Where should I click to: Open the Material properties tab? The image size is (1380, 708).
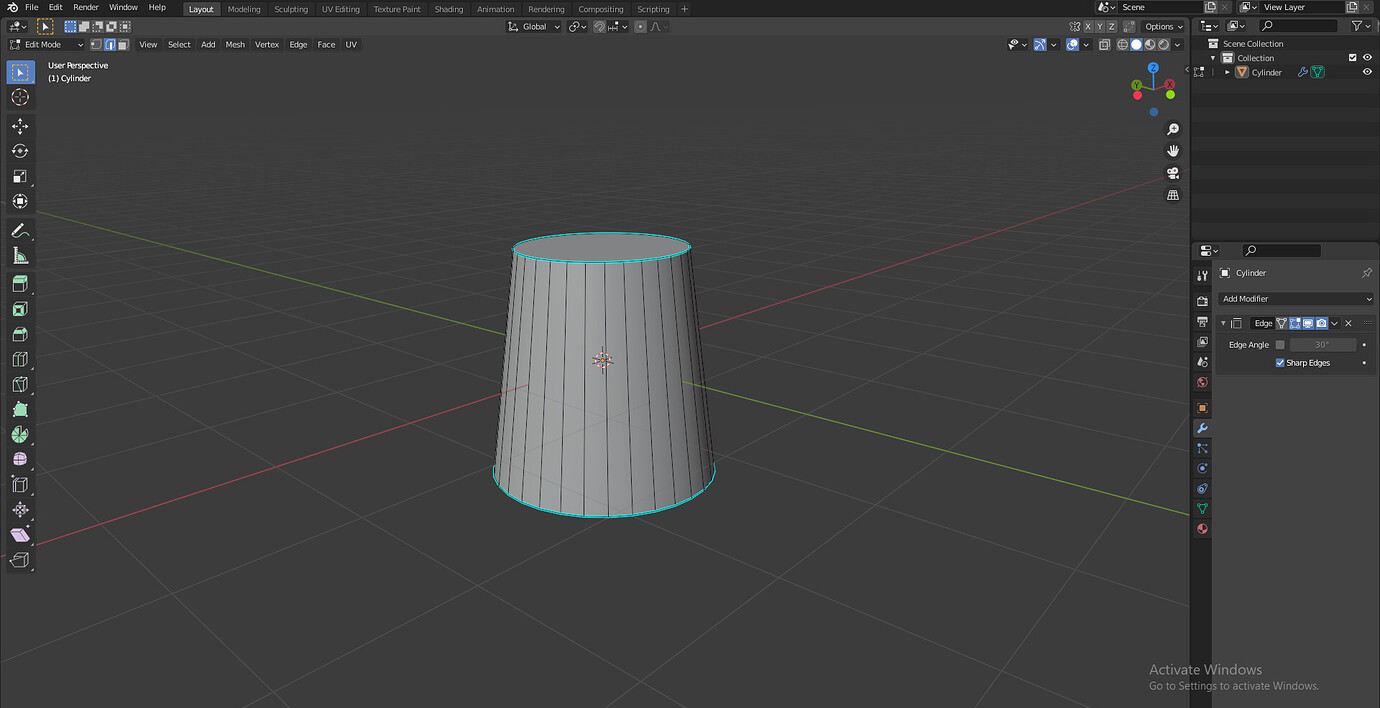[x=1202, y=529]
